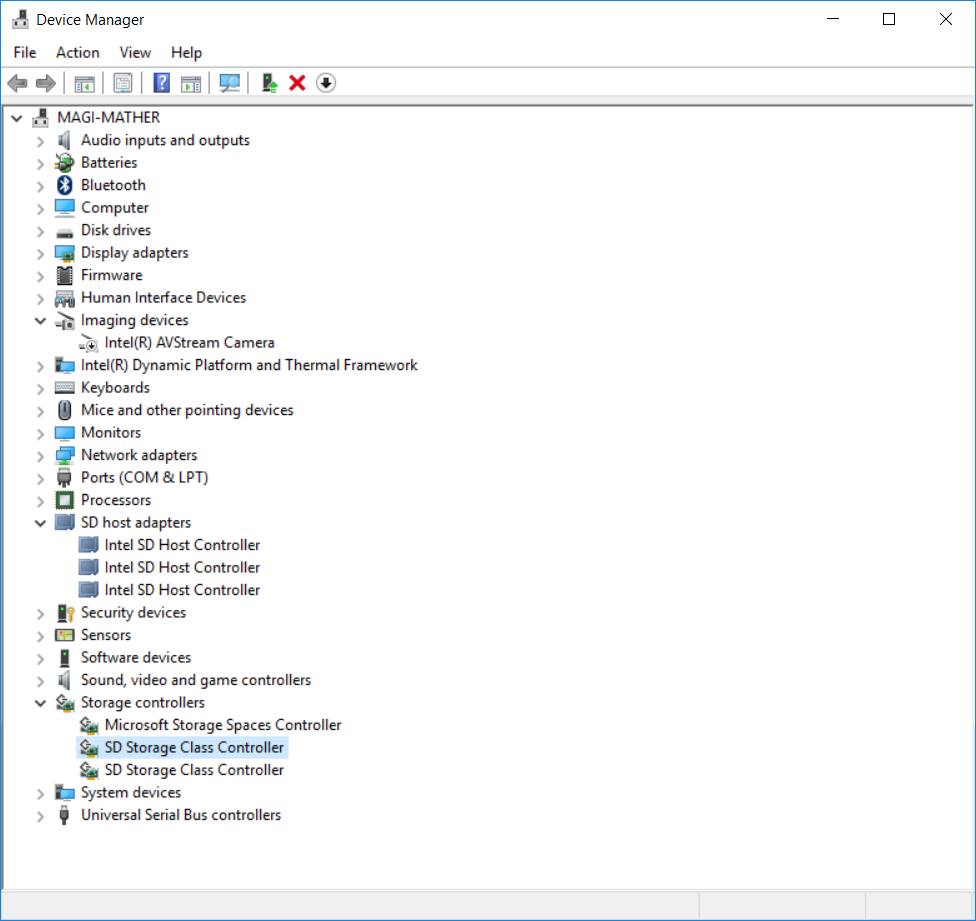Collapse the MAGI-MATHER root node
Image resolution: width=976 pixels, height=921 pixels.
tap(17, 118)
